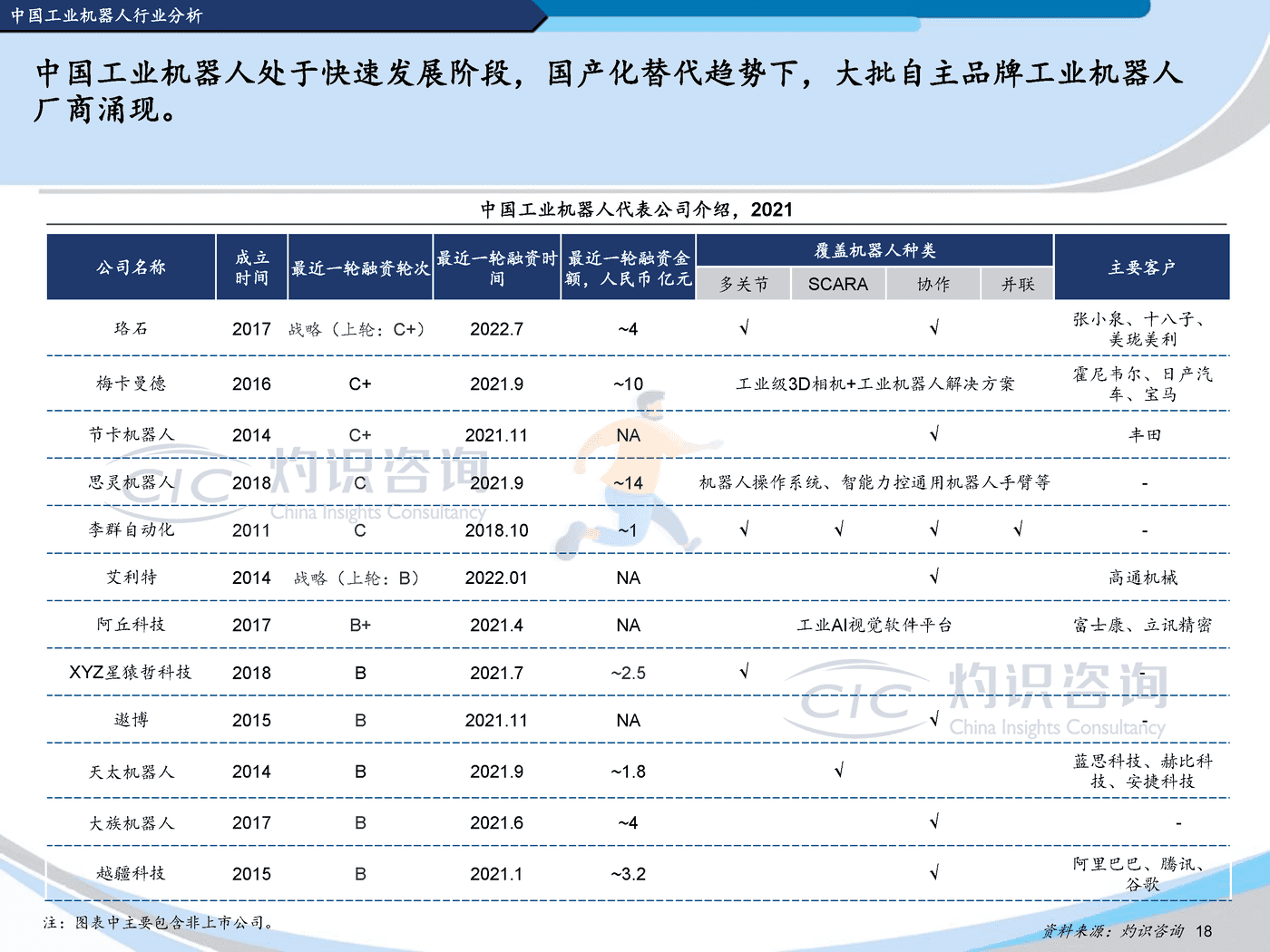
Task: Click customer 高通机械
Action: [1143, 578]
